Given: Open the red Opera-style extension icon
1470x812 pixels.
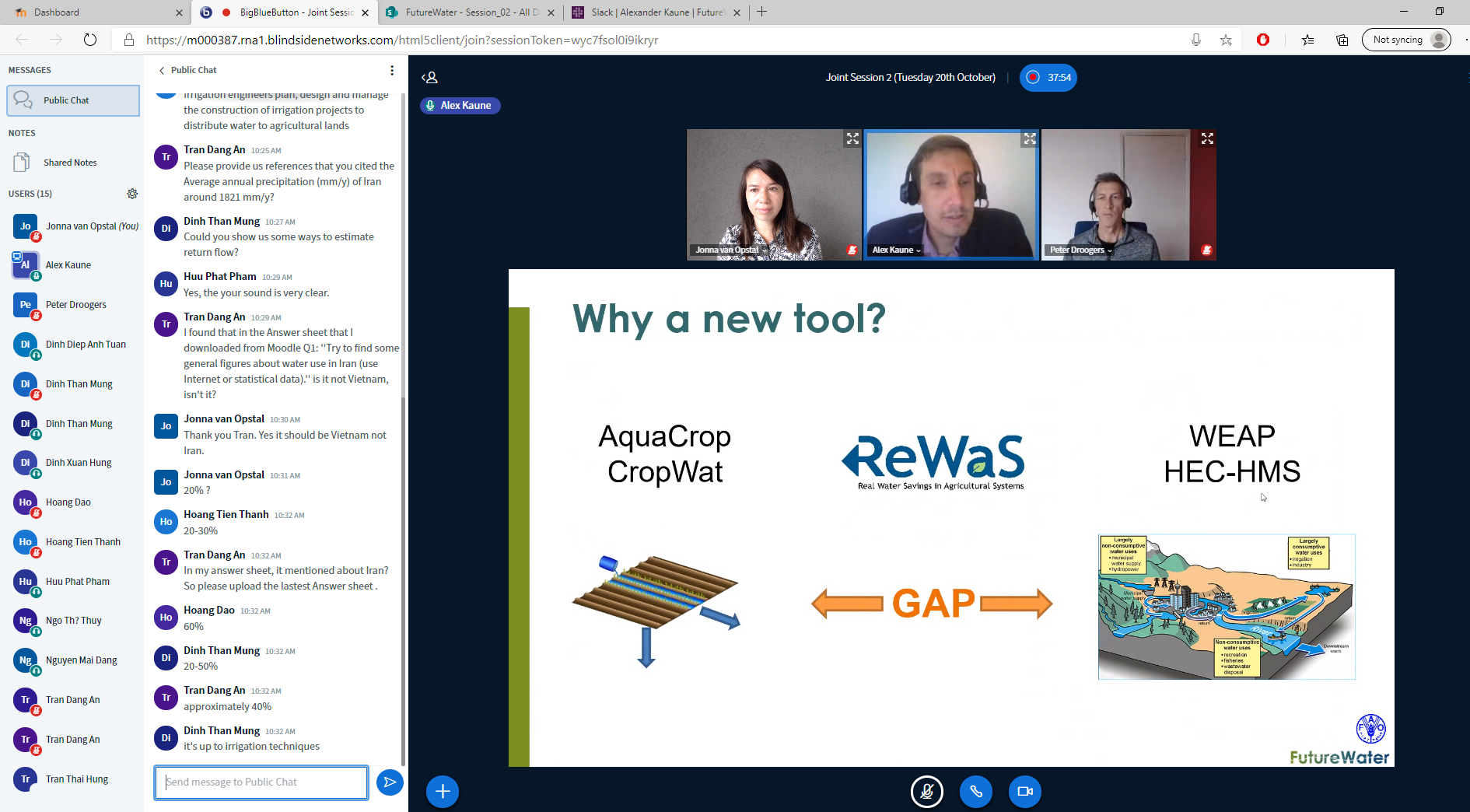Looking at the screenshot, I should [x=1263, y=40].
